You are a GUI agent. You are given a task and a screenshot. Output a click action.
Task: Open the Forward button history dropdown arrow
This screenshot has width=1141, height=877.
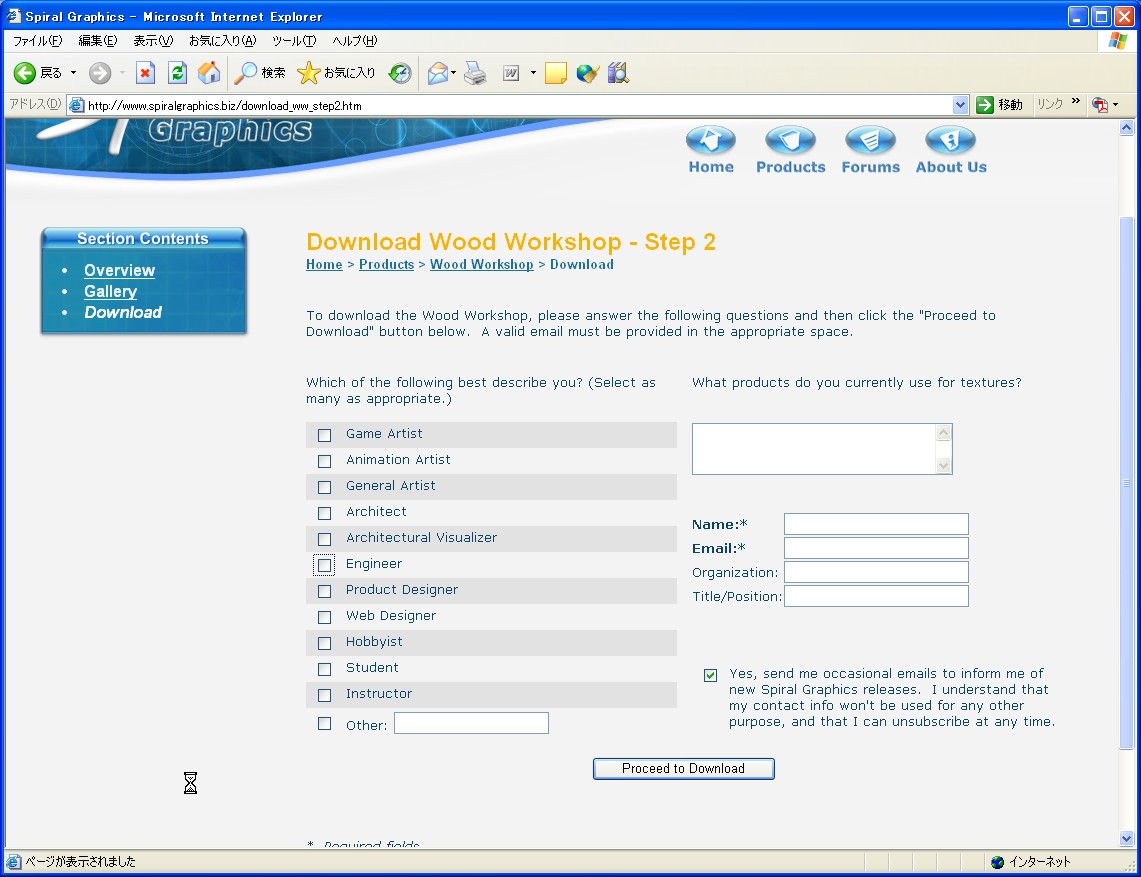tap(122, 73)
